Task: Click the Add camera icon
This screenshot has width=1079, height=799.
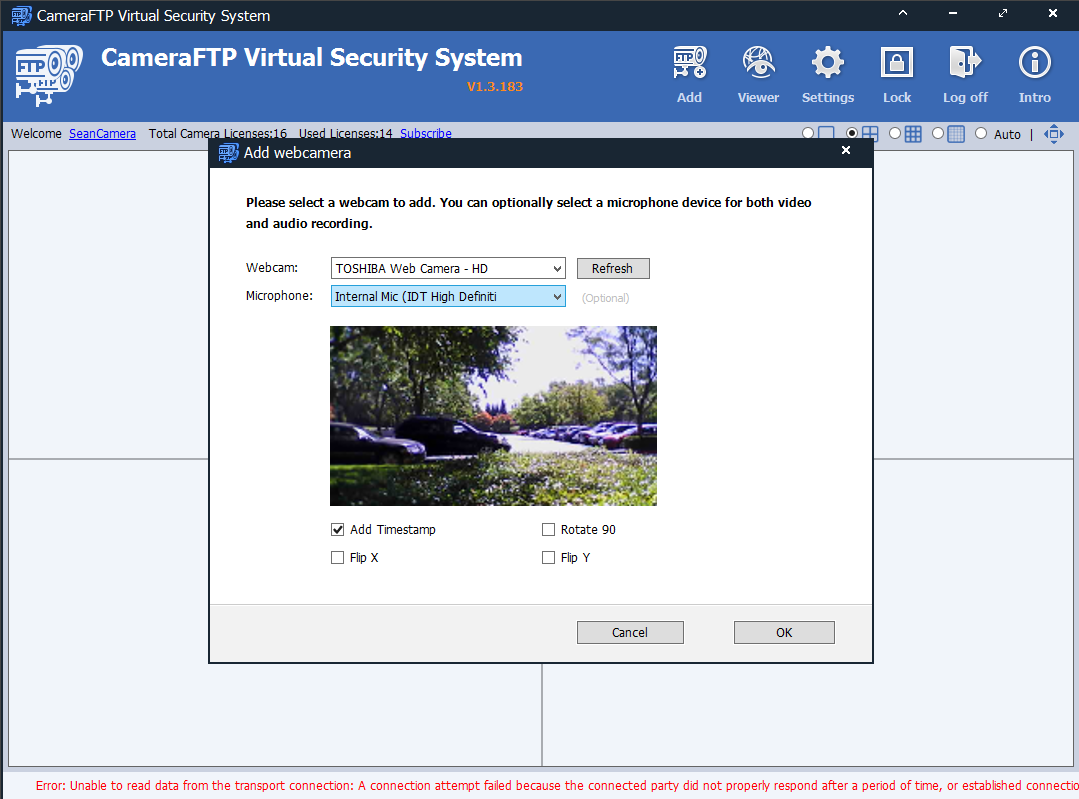Action: [x=689, y=64]
